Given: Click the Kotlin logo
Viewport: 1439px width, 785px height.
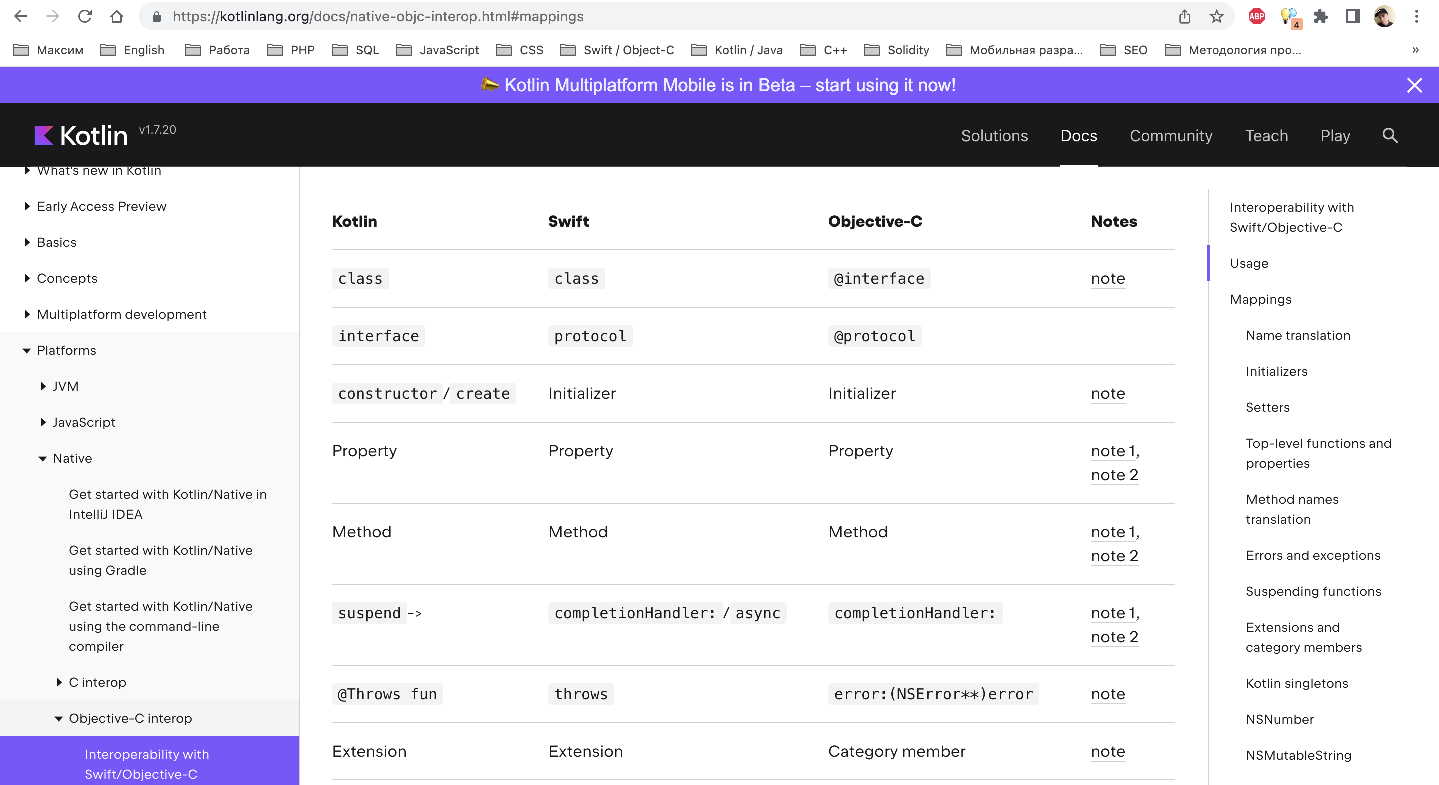Looking at the screenshot, I should click(81, 136).
